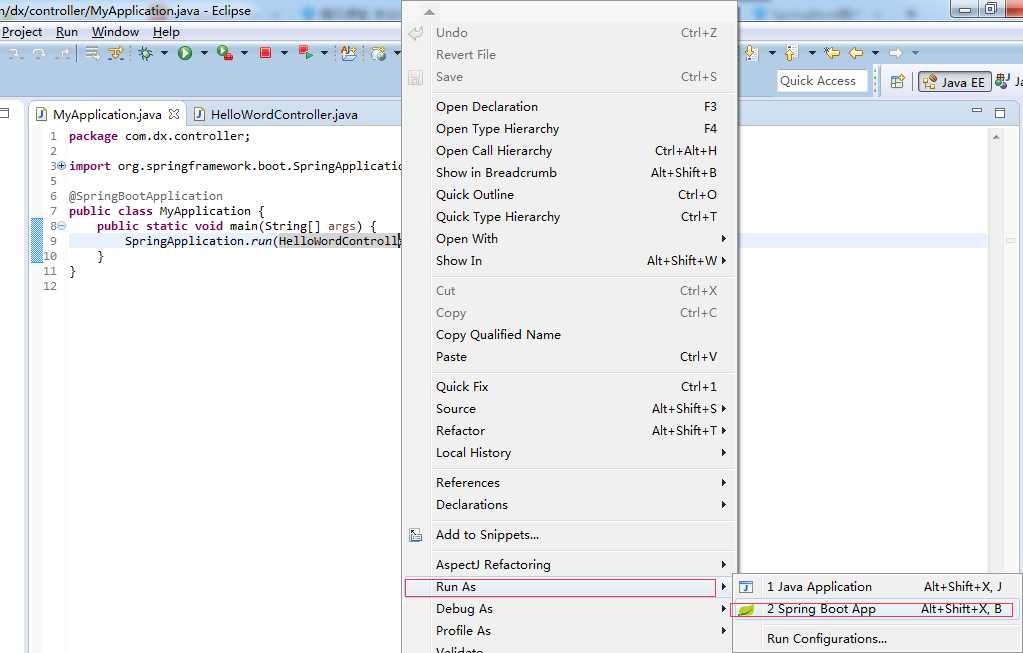Click the Open Perspective icon
This screenshot has width=1023, height=653.
[x=898, y=82]
